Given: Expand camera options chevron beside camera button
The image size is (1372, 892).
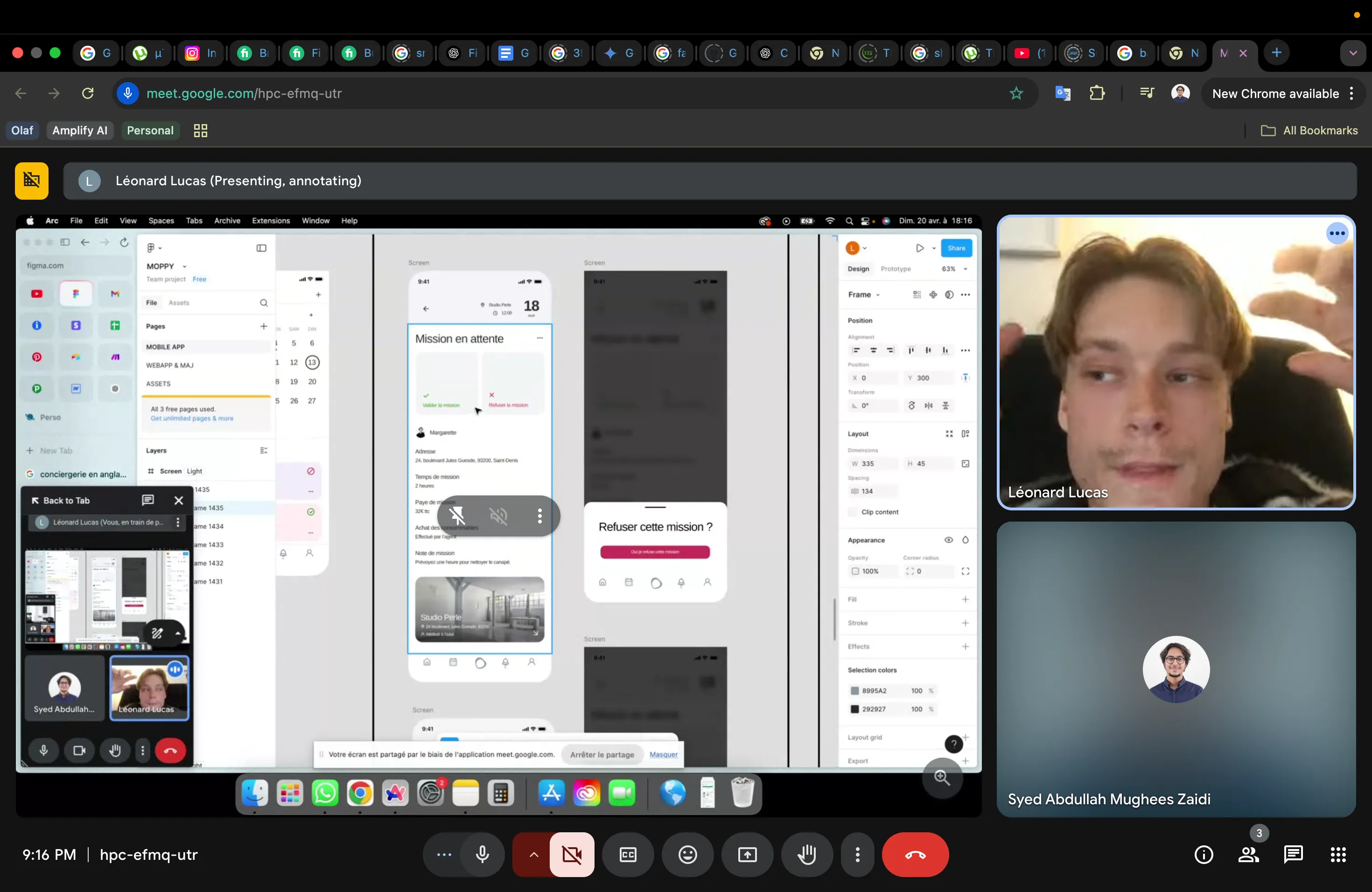Looking at the screenshot, I should click(x=532, y=855).
